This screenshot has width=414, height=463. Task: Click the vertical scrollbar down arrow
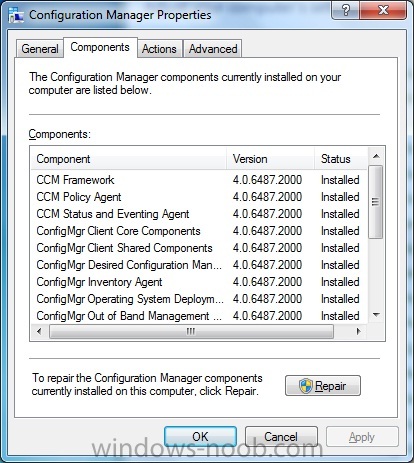tap(376, 315)
